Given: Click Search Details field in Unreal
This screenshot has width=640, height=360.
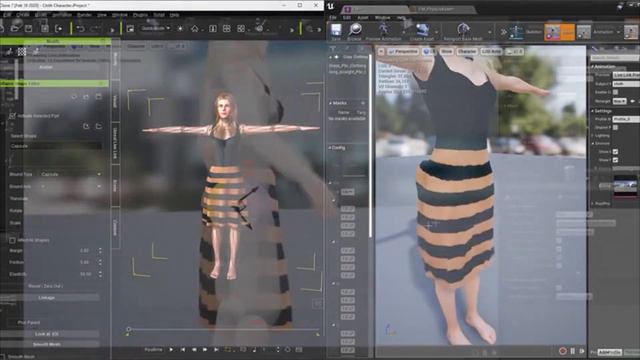Looking at the screenshot, I should (615, 58).
